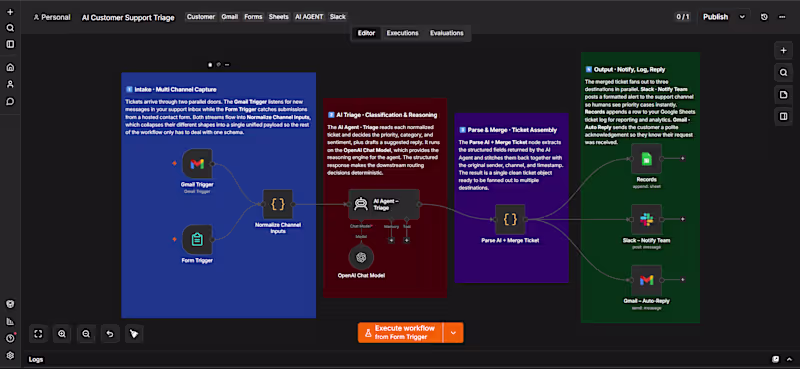
Task: Add a node with the canvas plus button
Action: [783, 51]
